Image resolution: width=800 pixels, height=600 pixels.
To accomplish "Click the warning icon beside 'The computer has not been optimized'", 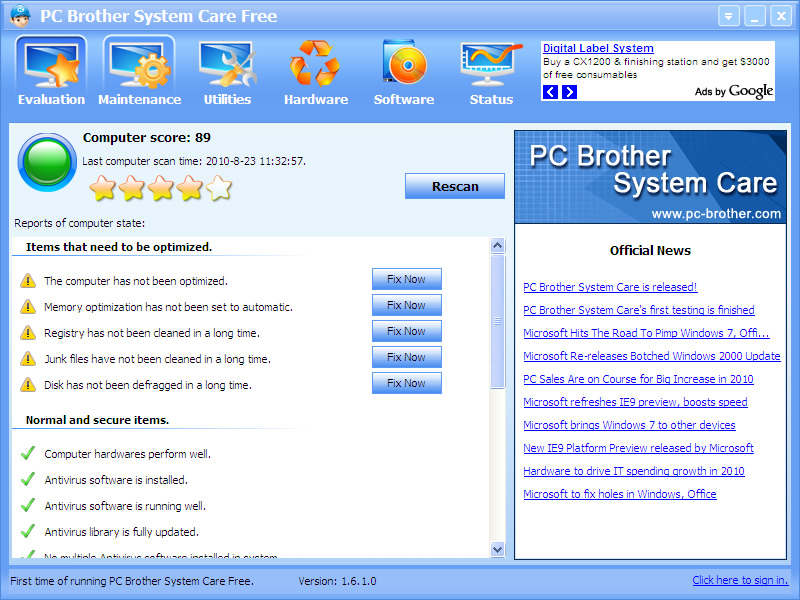I will click(x=28, y=281).
